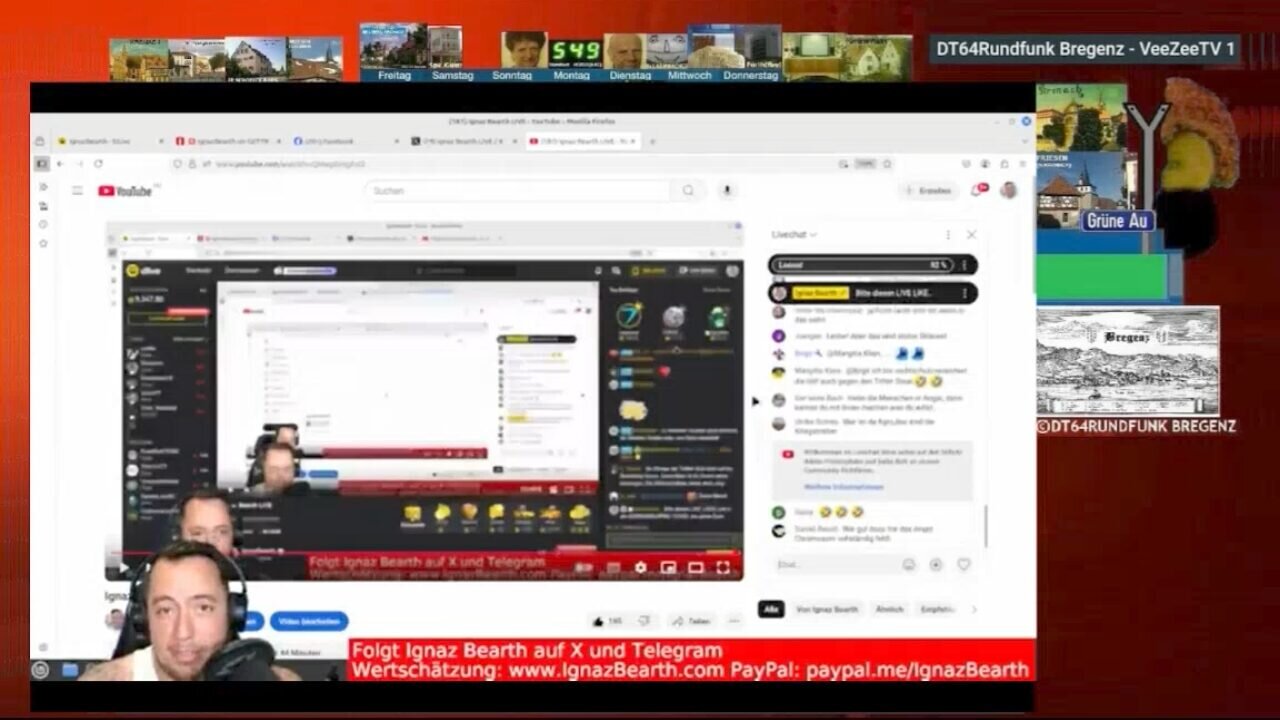Select the 'Von Ignaz Bearth' chip
This screenshot has height=720, width=1280.
pyautogui.click(x=827, y=609)
